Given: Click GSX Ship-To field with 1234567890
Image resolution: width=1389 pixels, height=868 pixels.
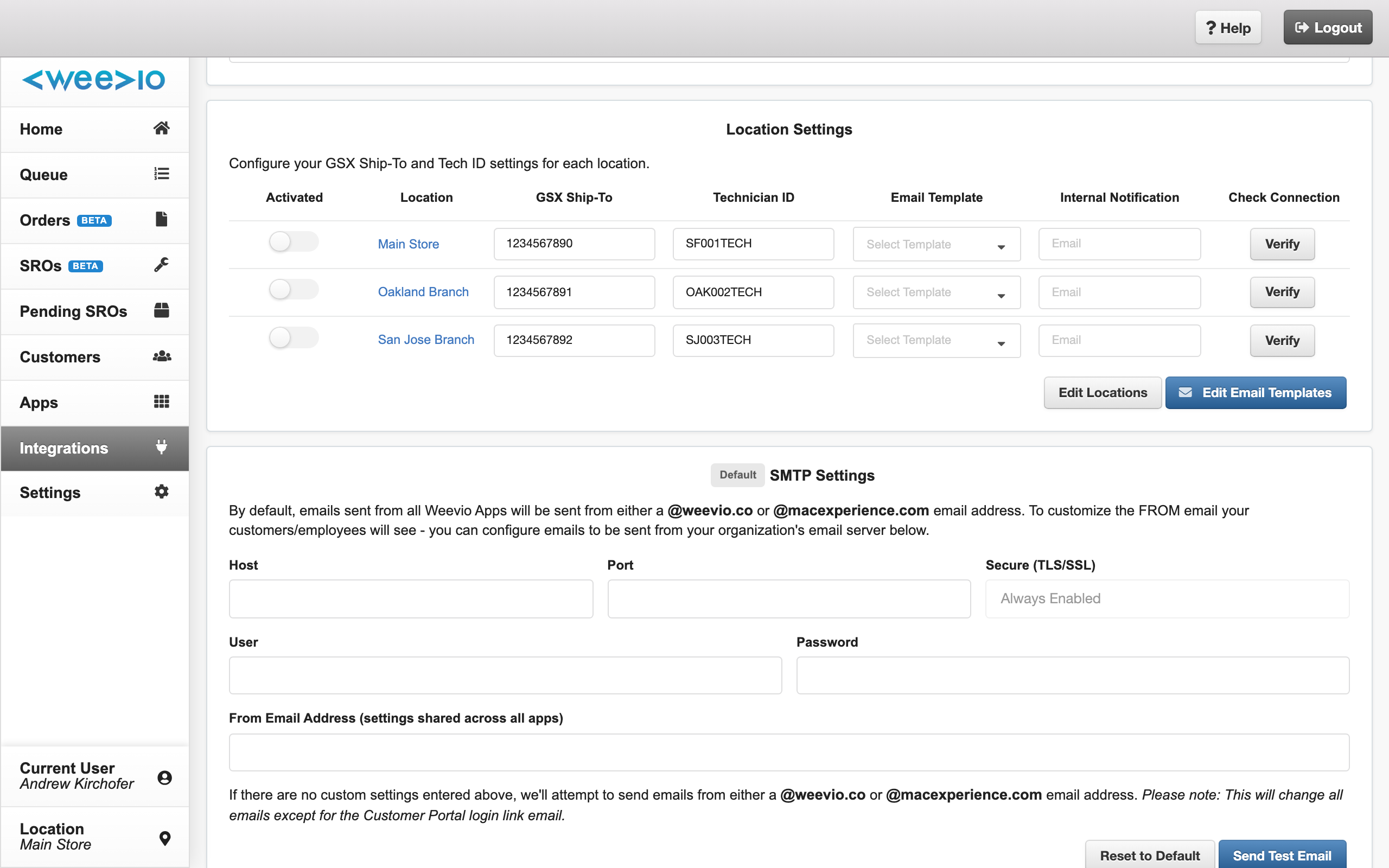Looking at the screenshot, I should click(x=574, y=244).
